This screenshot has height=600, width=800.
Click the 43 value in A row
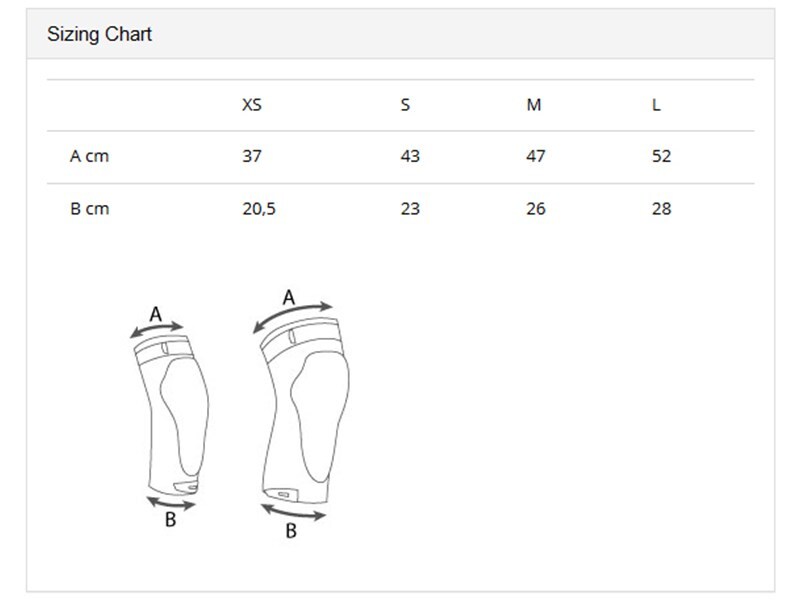pyautogui.click(x=410, y=156)
